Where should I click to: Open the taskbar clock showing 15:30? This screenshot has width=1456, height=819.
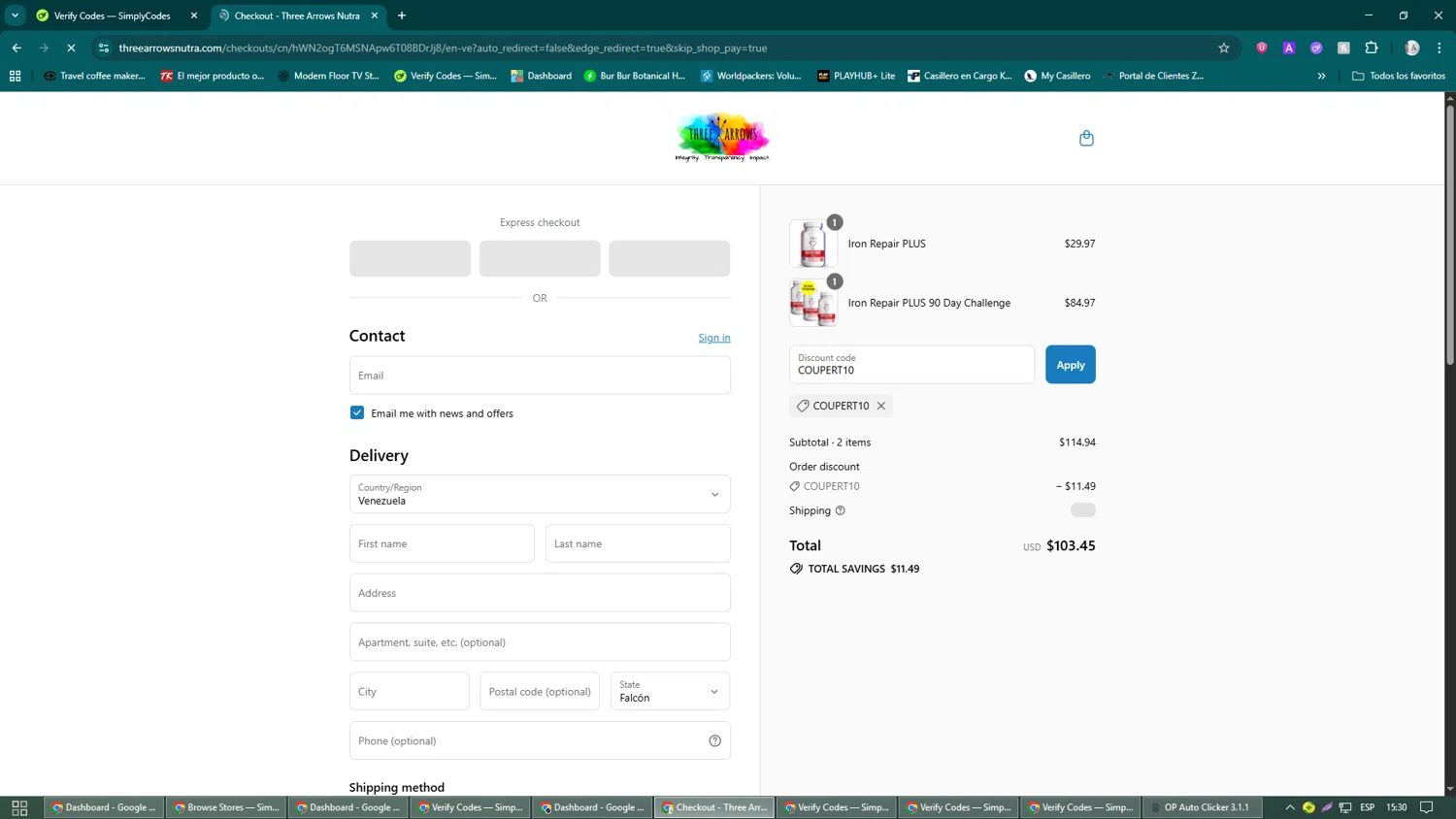tap(1397, 807)
